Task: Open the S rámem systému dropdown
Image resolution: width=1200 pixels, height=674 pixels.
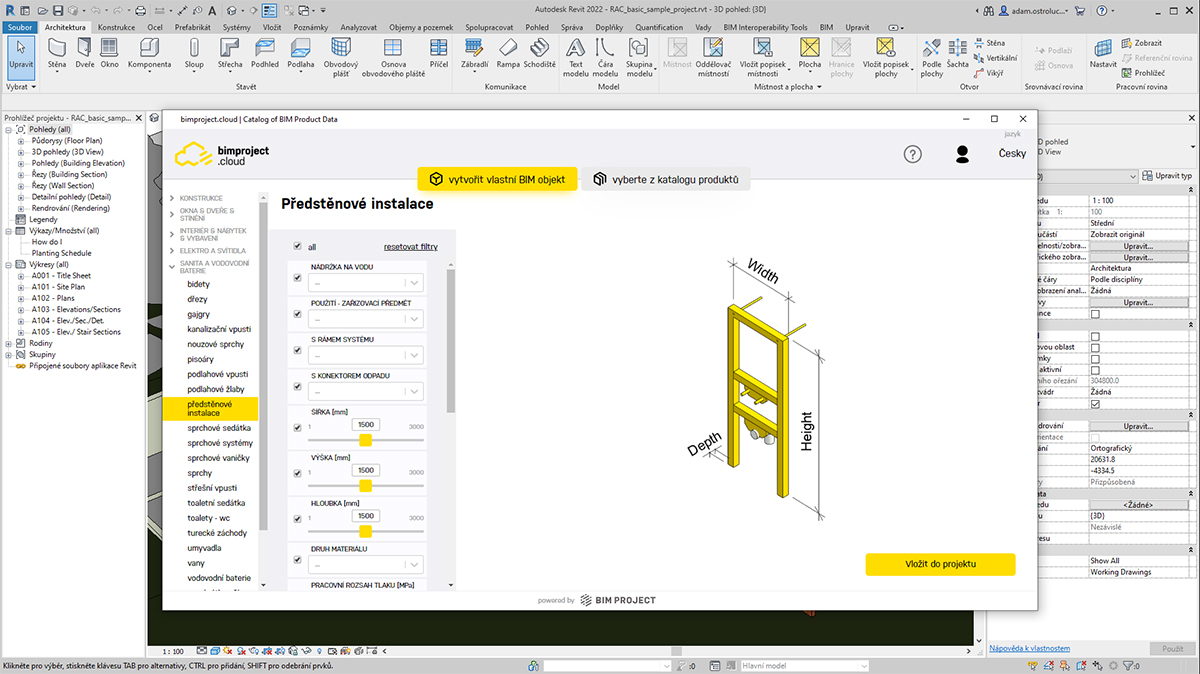Action: [x=366, y=355]
